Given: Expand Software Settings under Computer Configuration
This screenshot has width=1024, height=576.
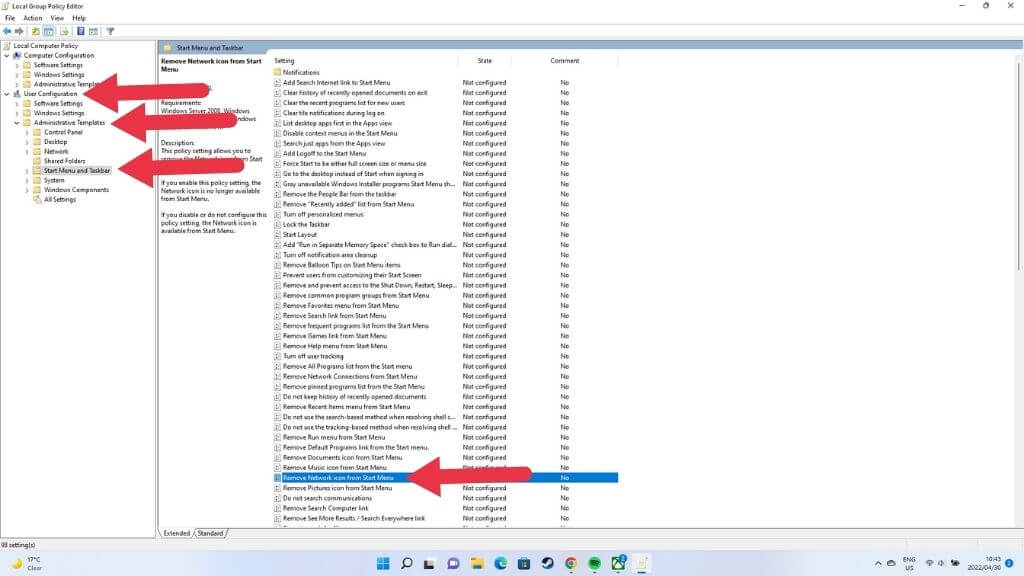Looking at the screenshot, I should [x=17, y=65].
